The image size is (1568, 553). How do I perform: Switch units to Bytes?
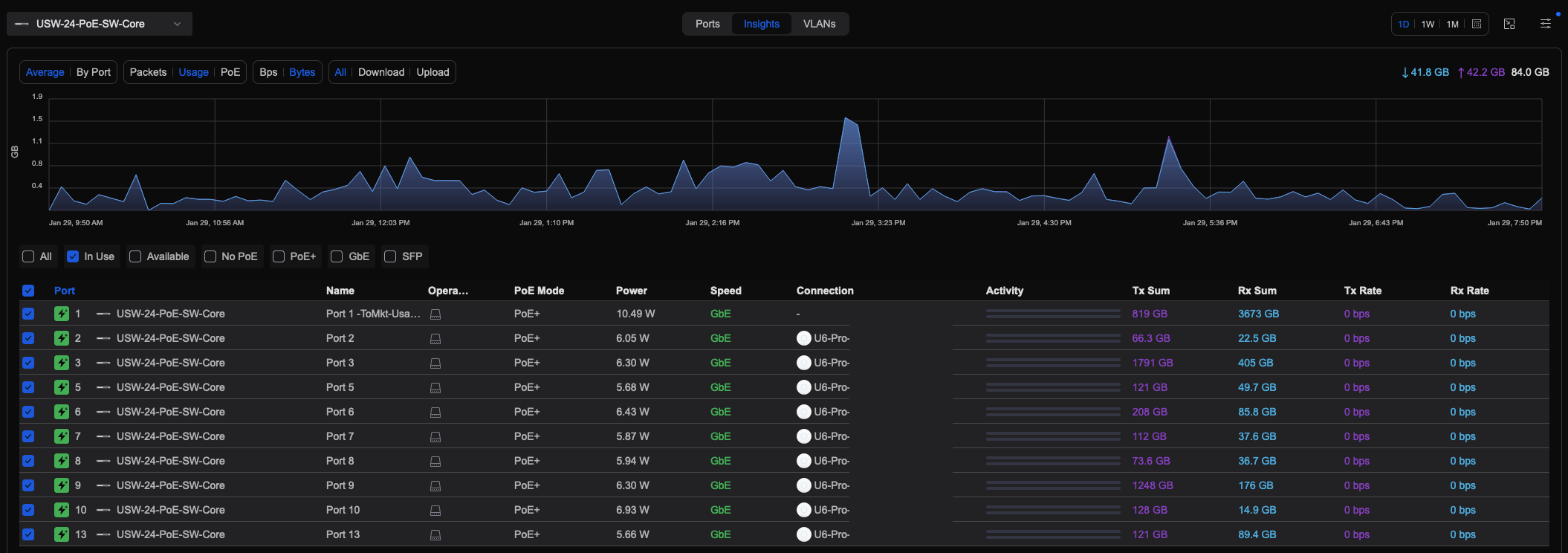coord(302,72)
